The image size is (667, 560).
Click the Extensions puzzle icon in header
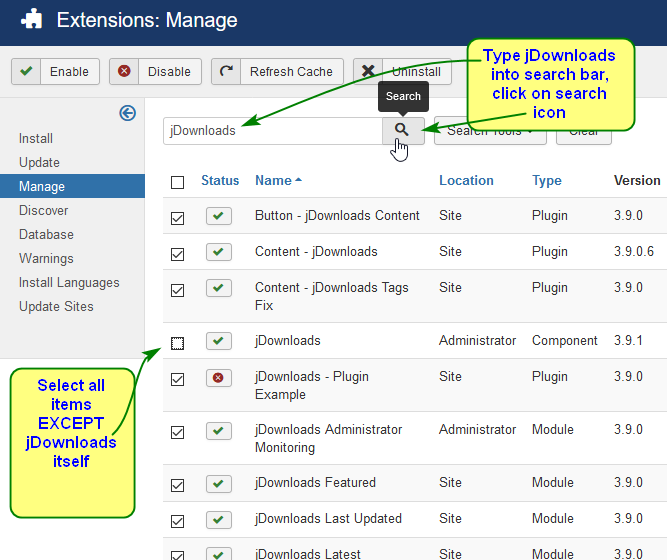click(x=31, y=20)
